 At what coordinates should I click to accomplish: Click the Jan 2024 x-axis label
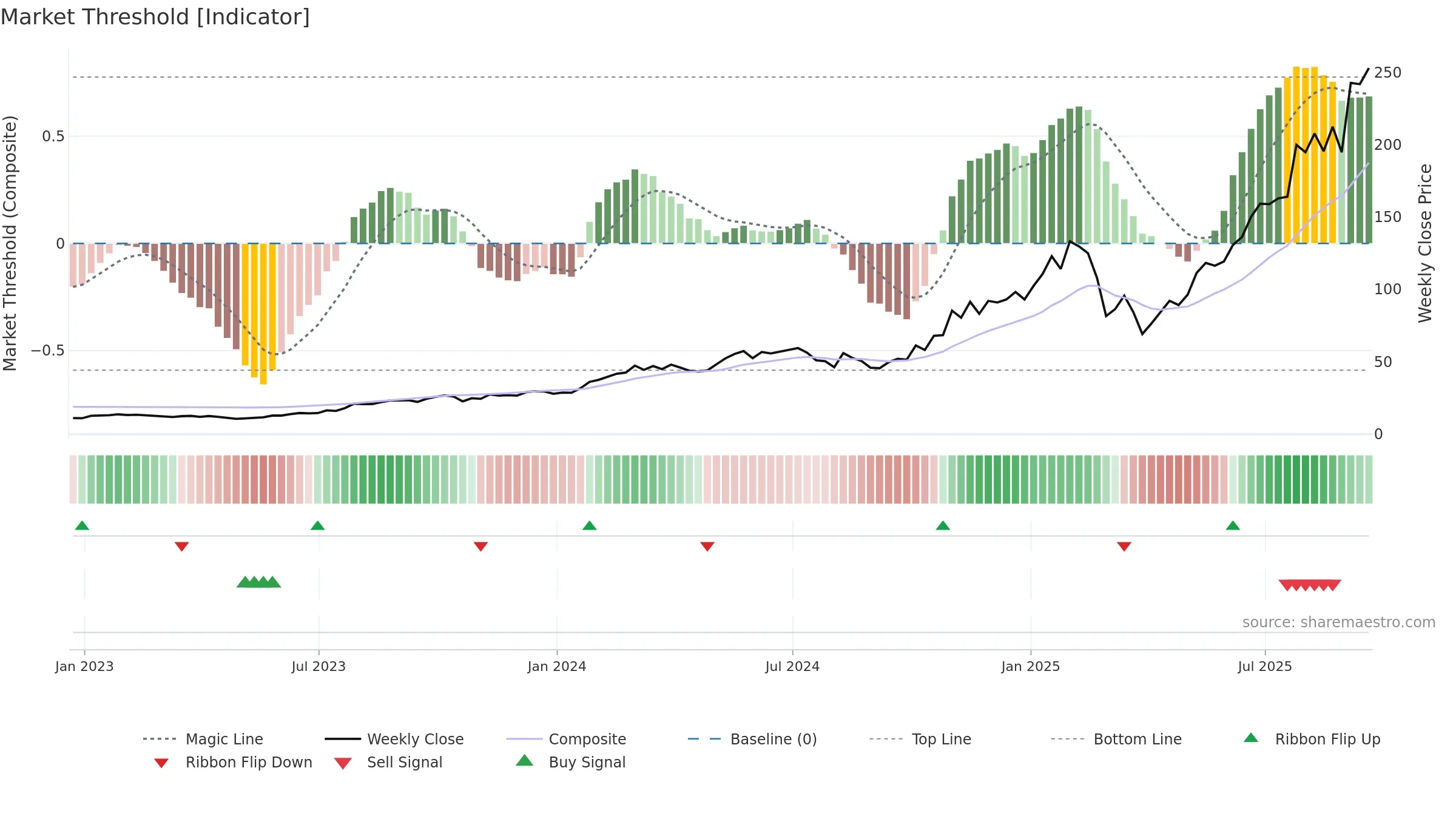[557, 666]
